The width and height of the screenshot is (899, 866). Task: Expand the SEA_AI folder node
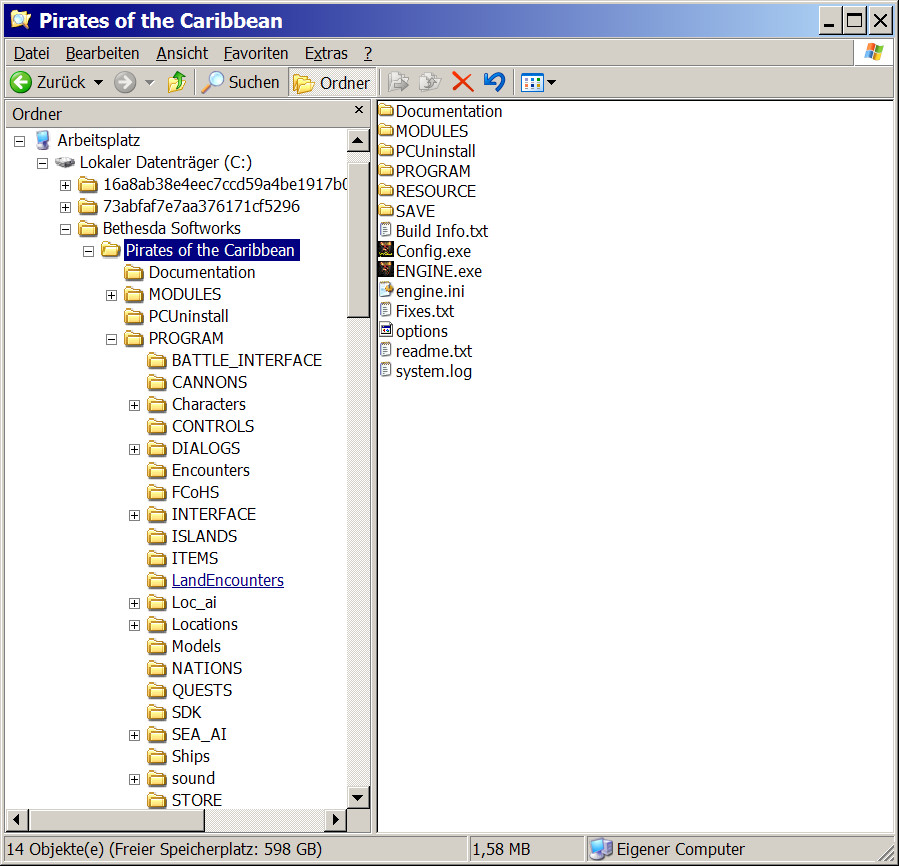pyautogui.click(x=134, y=735)
